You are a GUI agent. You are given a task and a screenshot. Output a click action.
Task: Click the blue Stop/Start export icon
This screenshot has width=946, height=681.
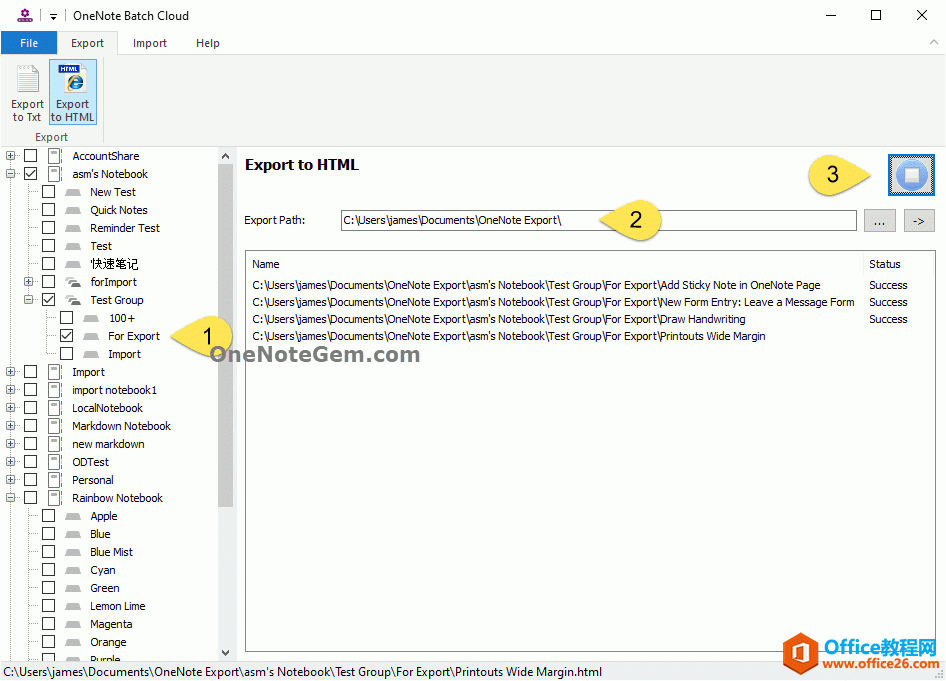[913, 174]
